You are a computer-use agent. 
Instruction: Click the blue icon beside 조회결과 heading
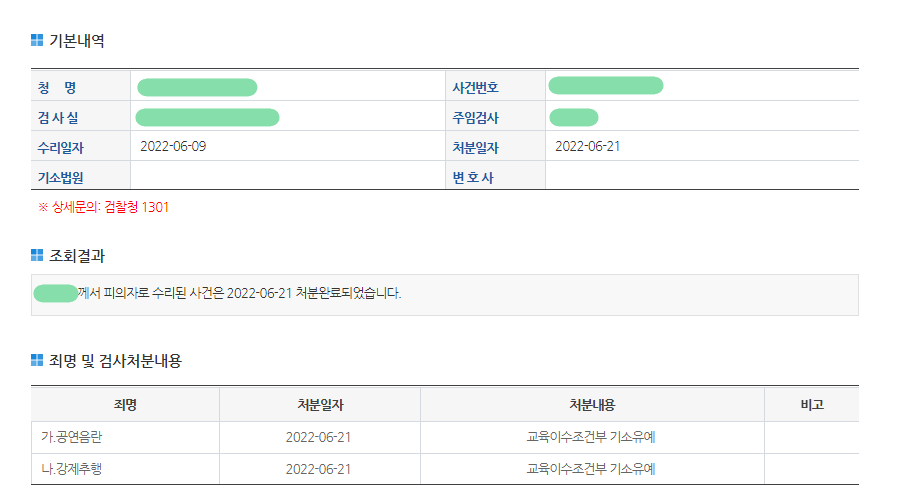[37, 254]
